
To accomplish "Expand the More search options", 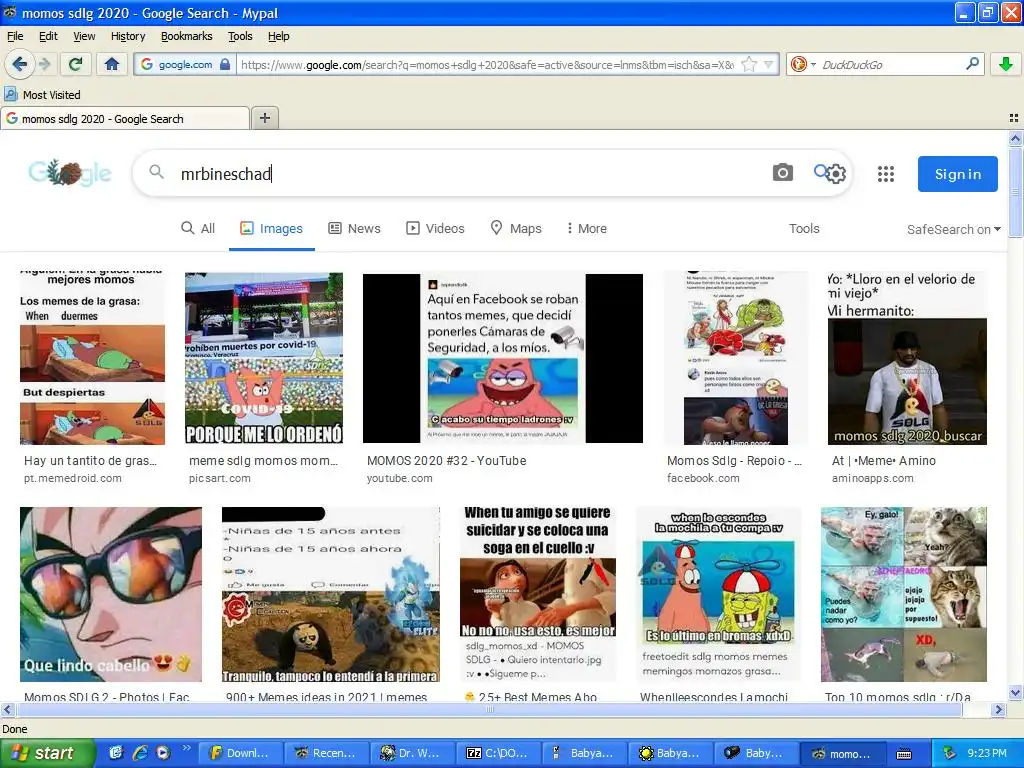I will (x=586, y=228).
